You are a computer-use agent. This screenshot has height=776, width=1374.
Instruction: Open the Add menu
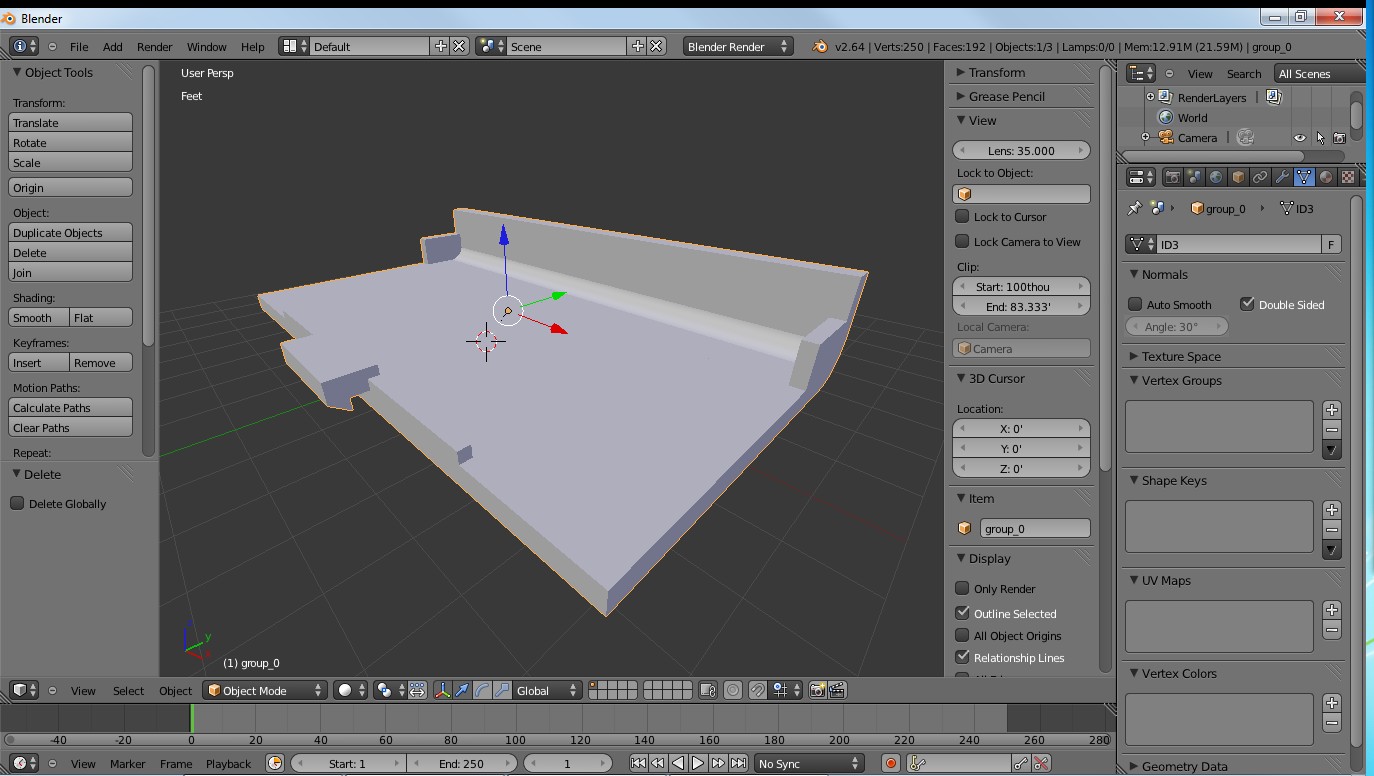113,46
